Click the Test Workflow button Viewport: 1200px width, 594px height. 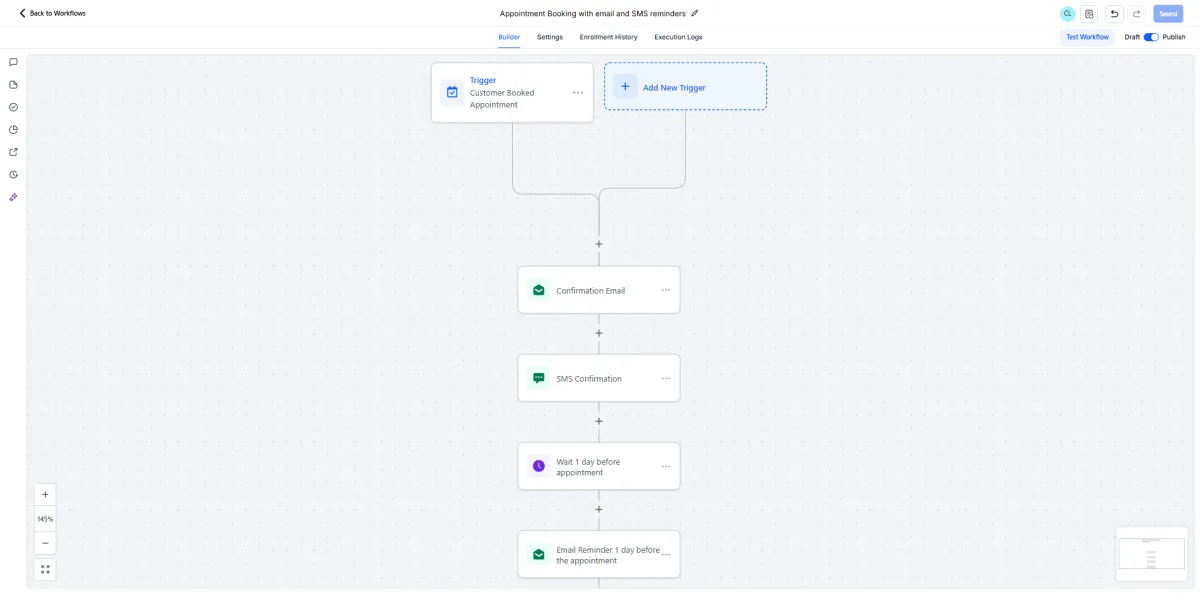click(x=1087, y=37)
